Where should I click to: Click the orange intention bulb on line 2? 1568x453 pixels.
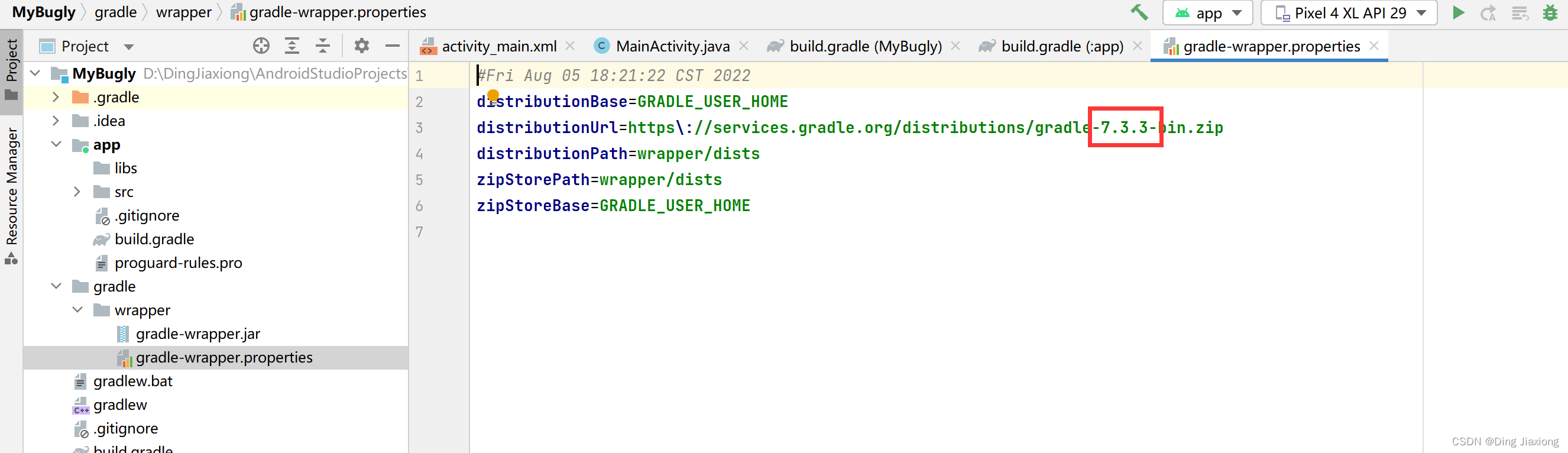point(493,96)
